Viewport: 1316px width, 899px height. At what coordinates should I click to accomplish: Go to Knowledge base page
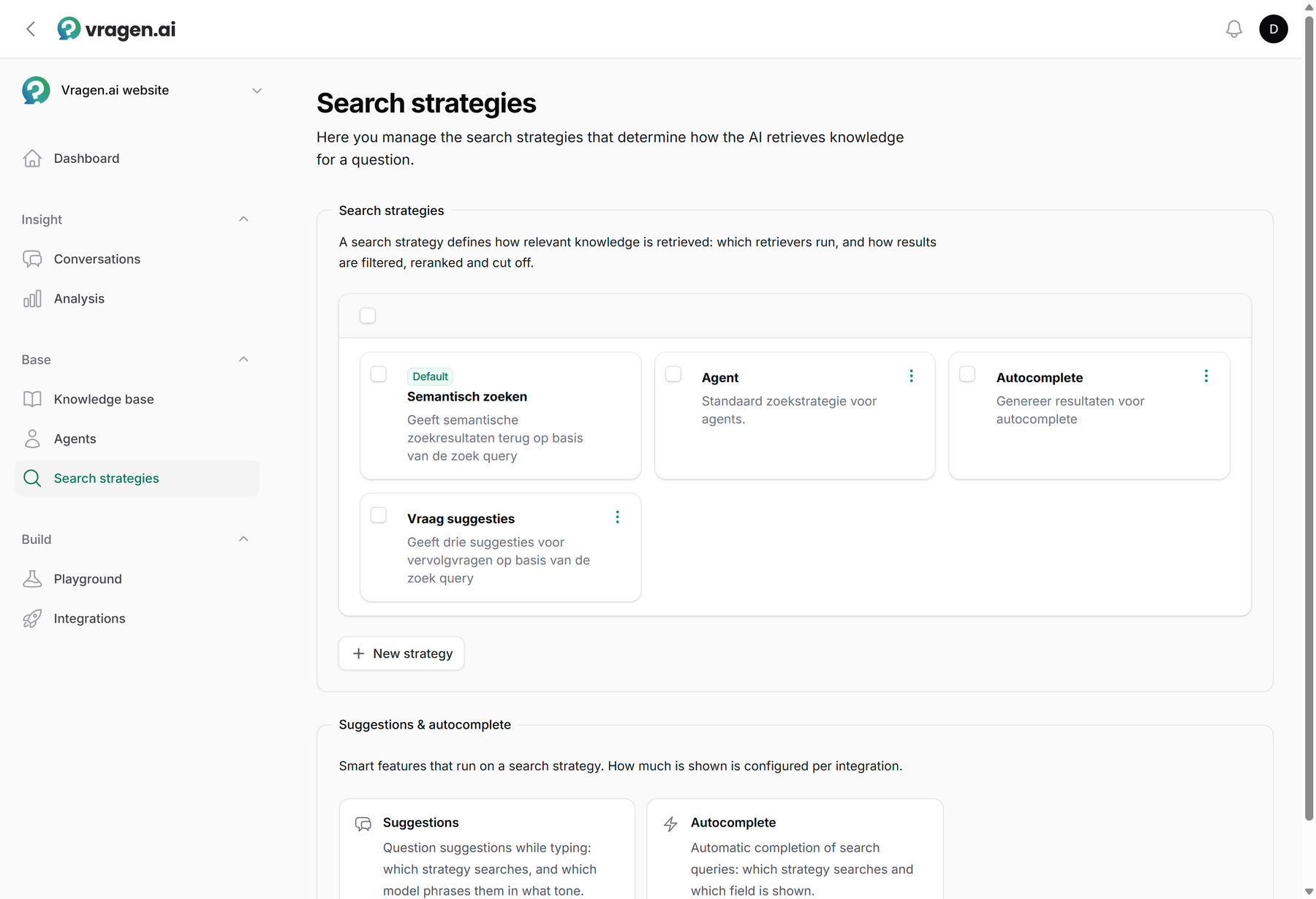(137, 399)
